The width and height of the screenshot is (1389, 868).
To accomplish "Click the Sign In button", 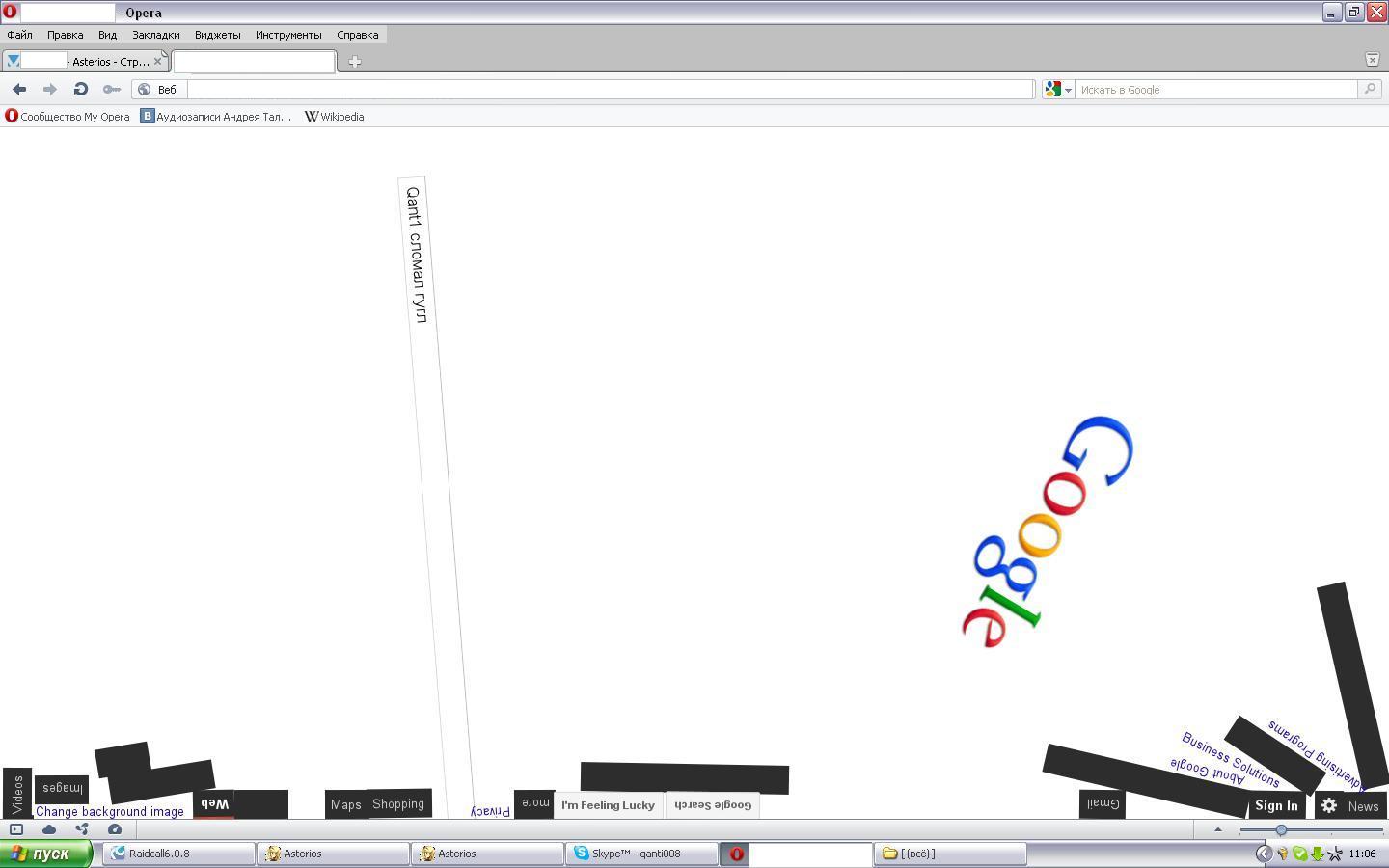I will tap(1276, 805).
